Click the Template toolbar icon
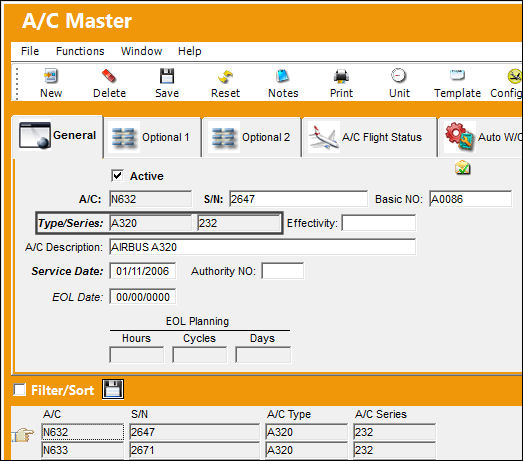Viewport: 523px width, 461px height. (x=457, y=75)
